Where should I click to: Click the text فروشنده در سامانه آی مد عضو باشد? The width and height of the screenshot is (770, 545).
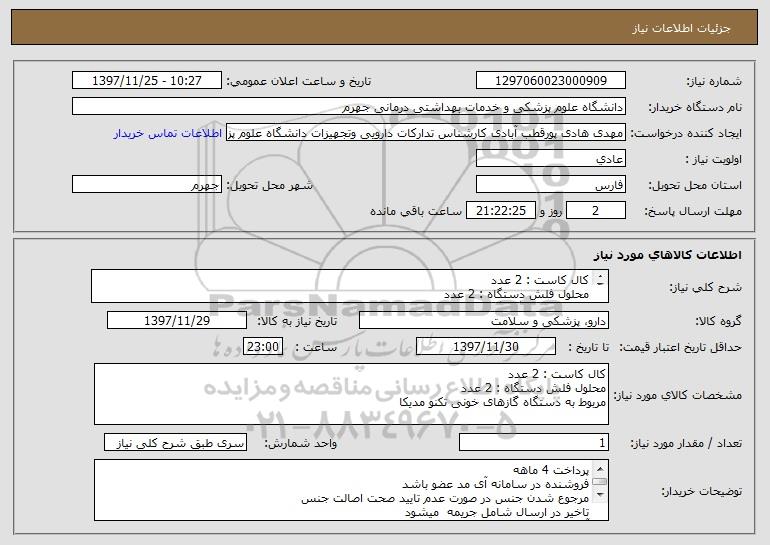(x=495, y=485)
